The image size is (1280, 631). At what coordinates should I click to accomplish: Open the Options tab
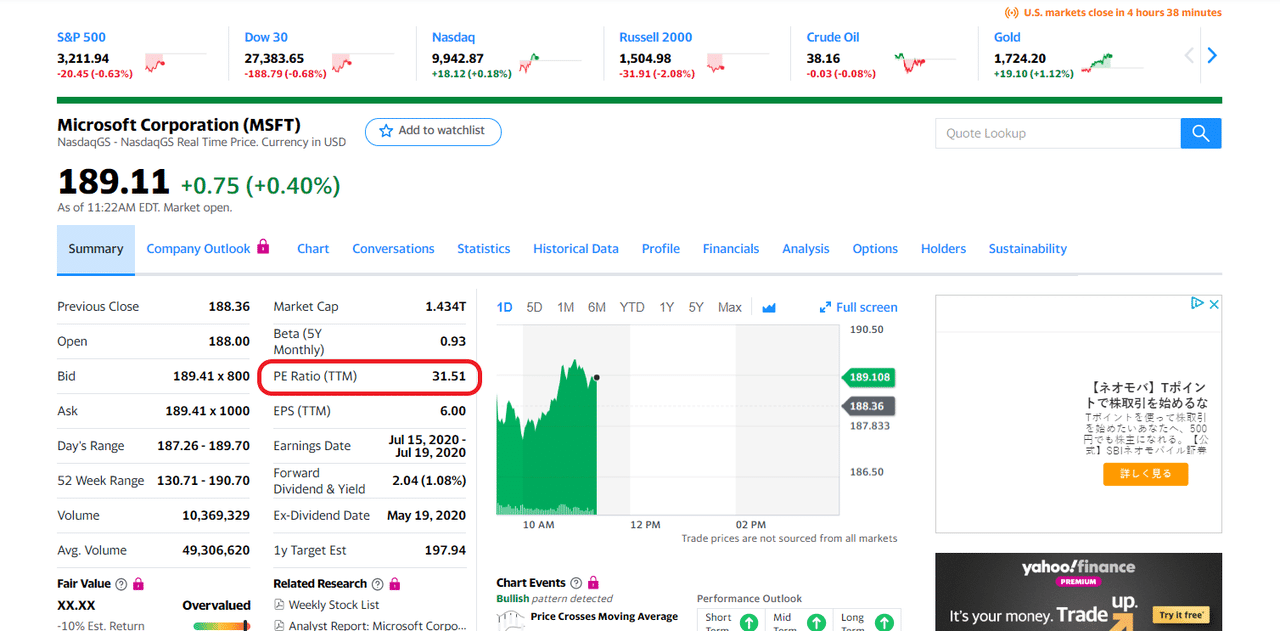(x=875, y=249)
